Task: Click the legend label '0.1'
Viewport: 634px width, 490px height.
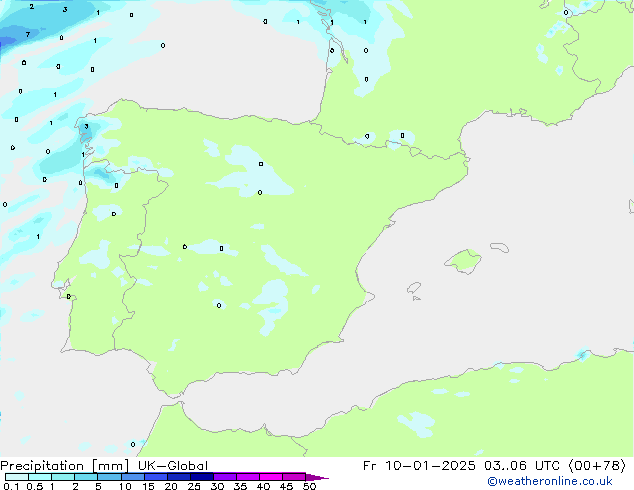Action: (x=11, y=486)
